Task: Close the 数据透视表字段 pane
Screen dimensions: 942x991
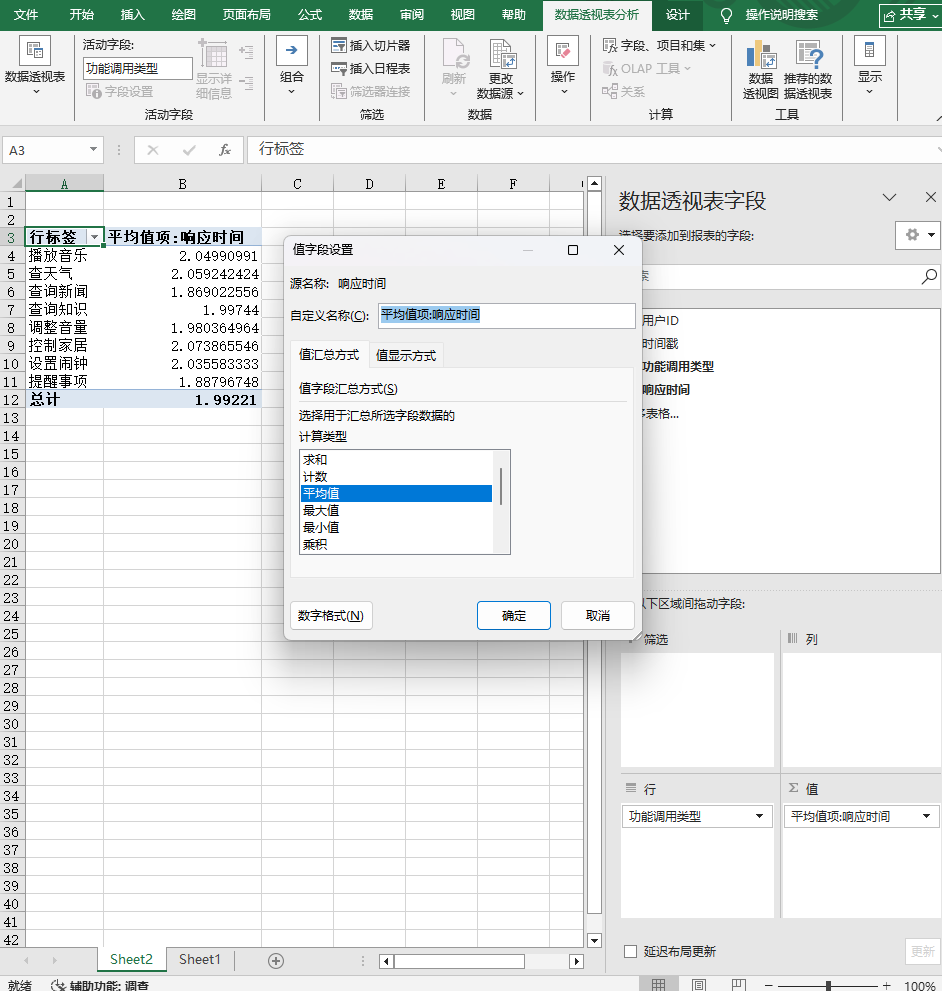Action: (931, 198)
